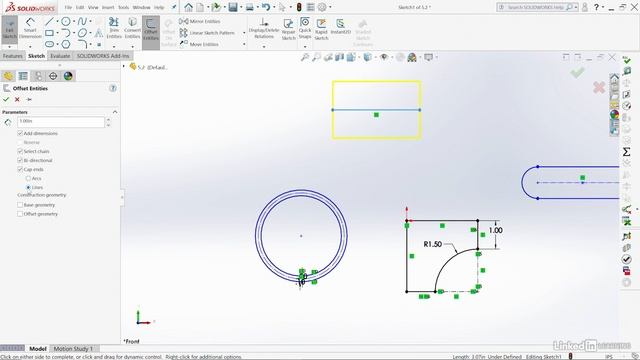
Task: Select the Sketch Fillet tool
Action: 82,44
